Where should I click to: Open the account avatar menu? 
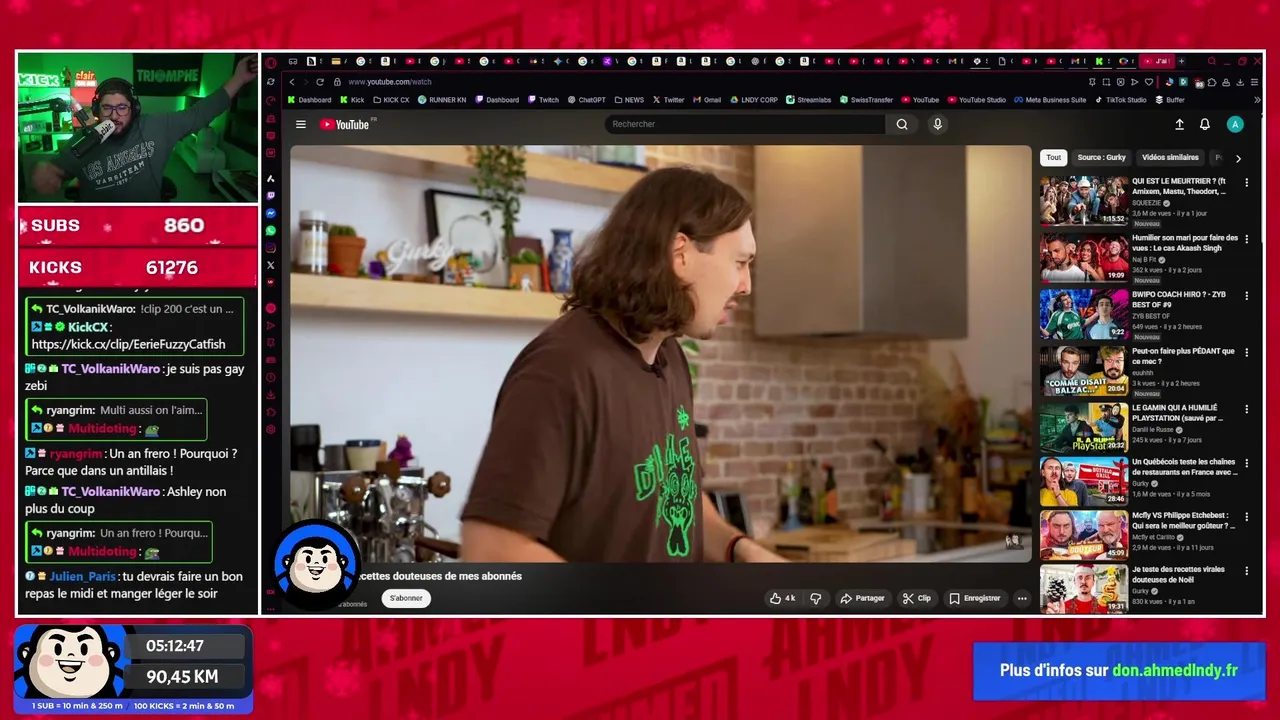1235,124
